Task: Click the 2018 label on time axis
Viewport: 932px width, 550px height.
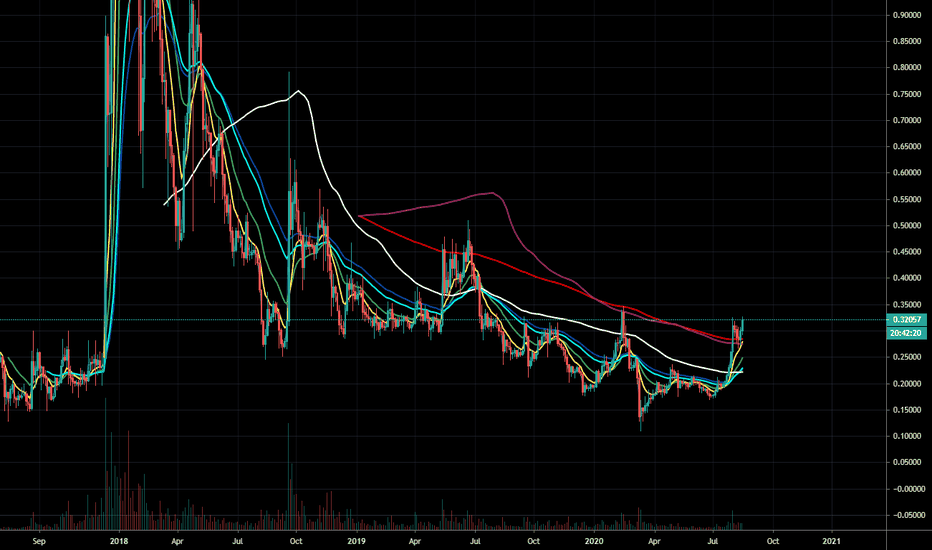Action: tap(119, 541)
